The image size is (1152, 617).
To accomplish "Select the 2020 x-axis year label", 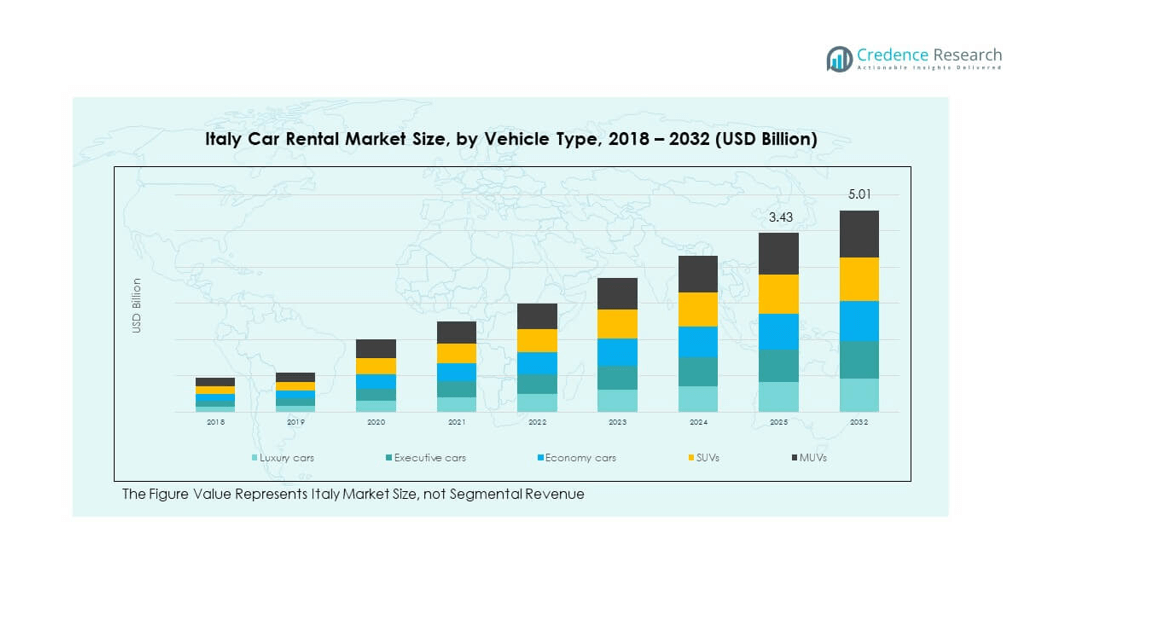I will 376,423.
